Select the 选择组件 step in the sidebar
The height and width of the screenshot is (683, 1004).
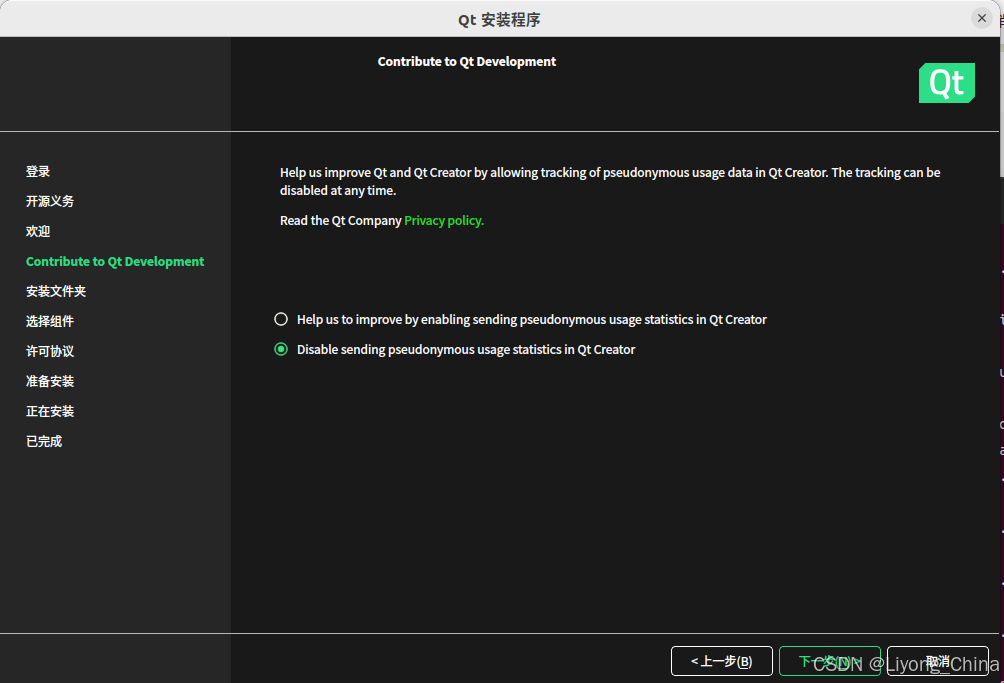click(50, 321)
